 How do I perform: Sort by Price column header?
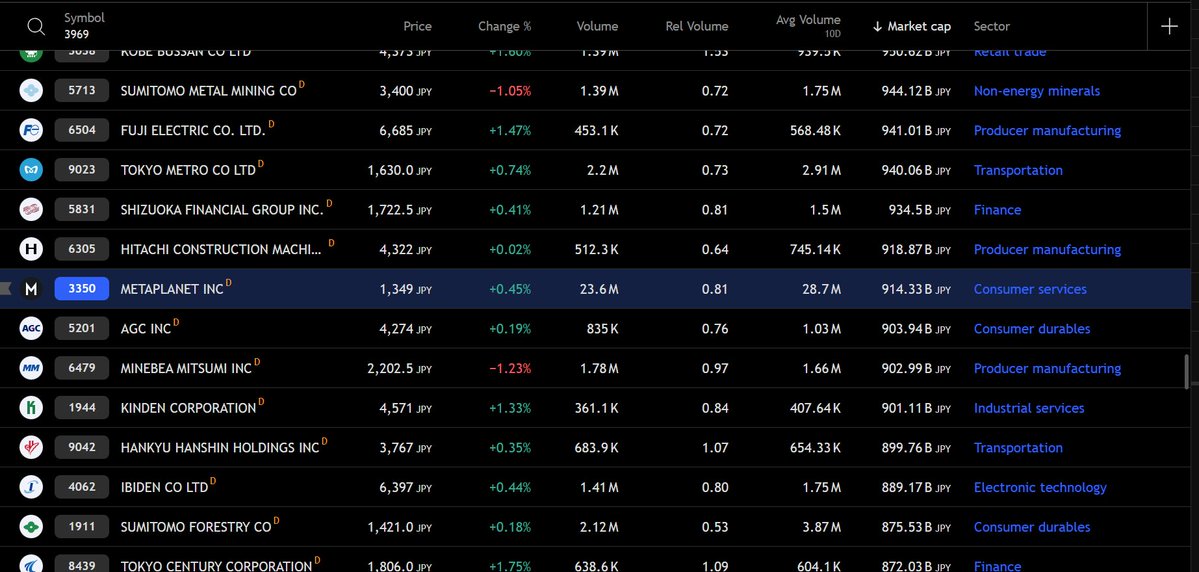[418, 26]
